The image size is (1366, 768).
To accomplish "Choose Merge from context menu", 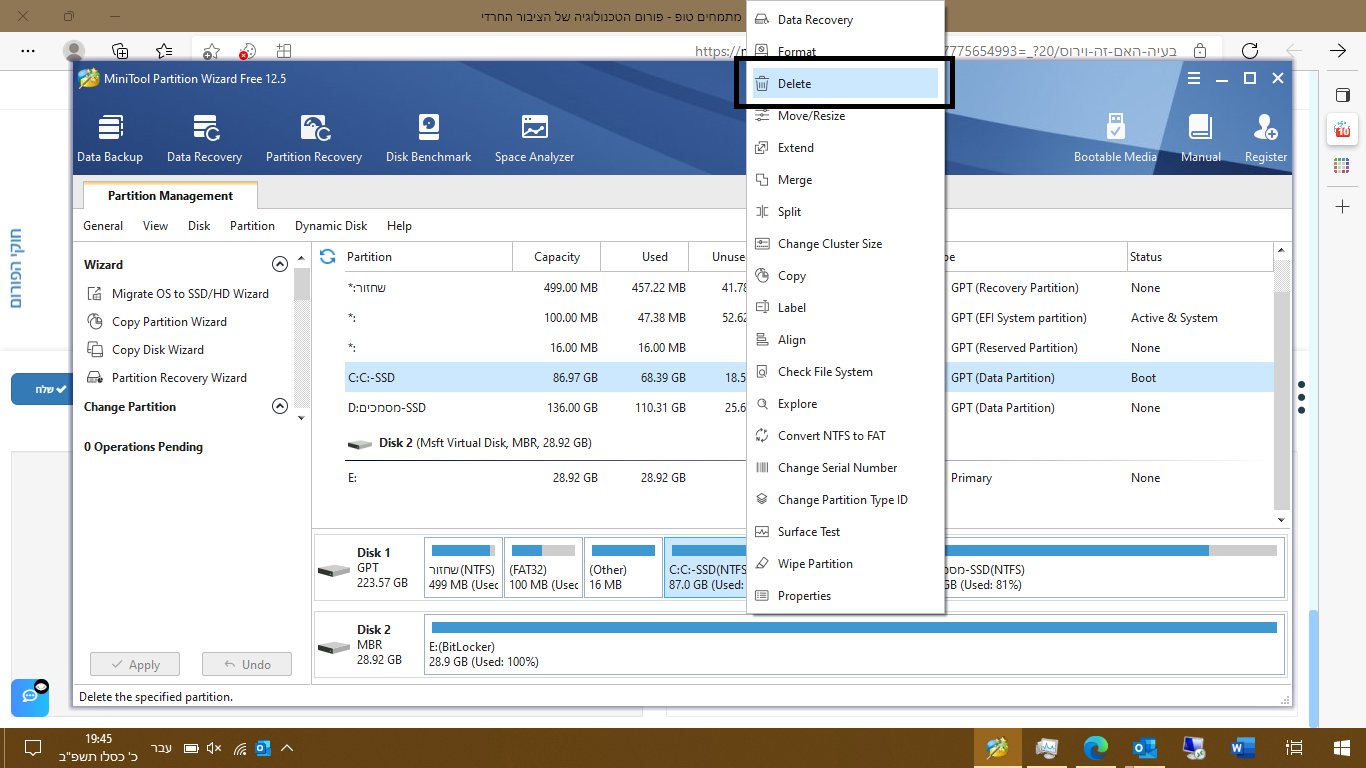I will pos(845,180).
